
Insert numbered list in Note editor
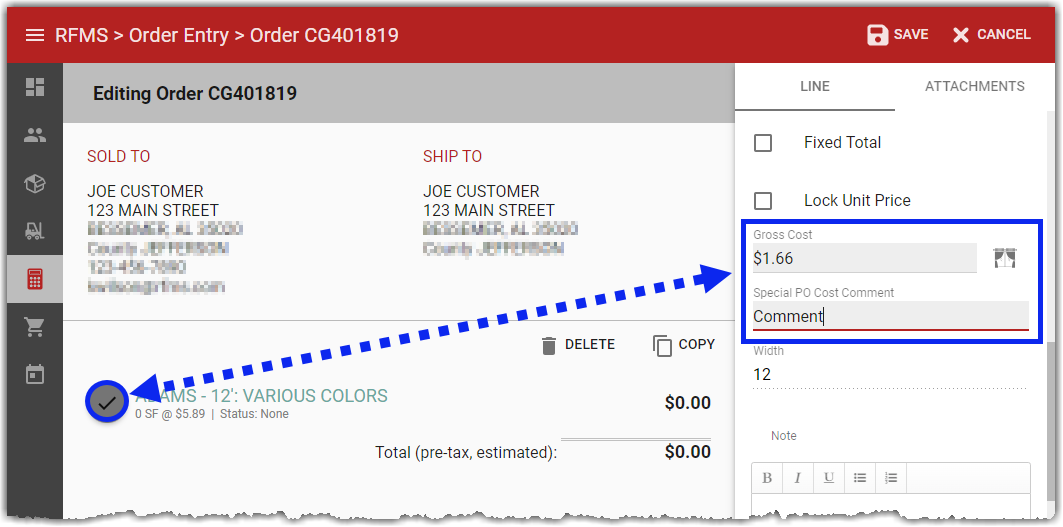click(x=891, y=478)
